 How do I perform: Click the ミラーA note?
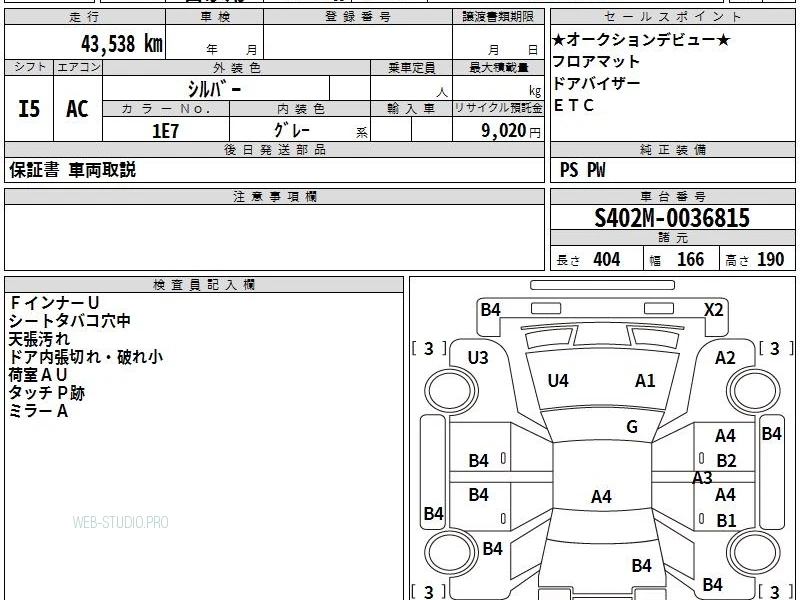(38, 410)
